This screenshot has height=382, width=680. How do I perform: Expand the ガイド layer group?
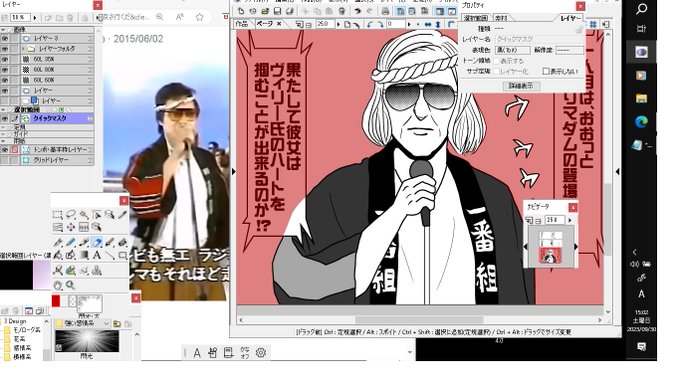tap(3, 134)
